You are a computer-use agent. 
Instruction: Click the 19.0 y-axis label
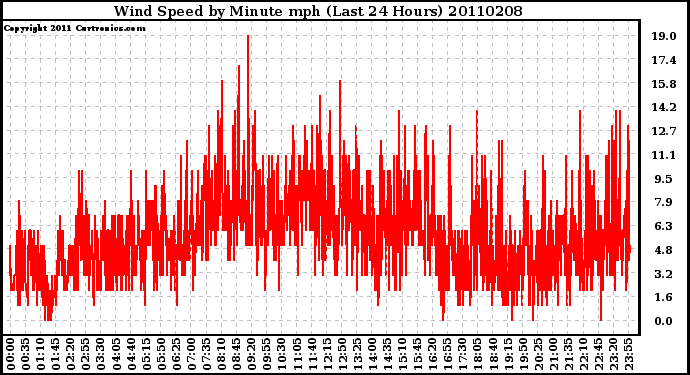[x=664, y=36]
